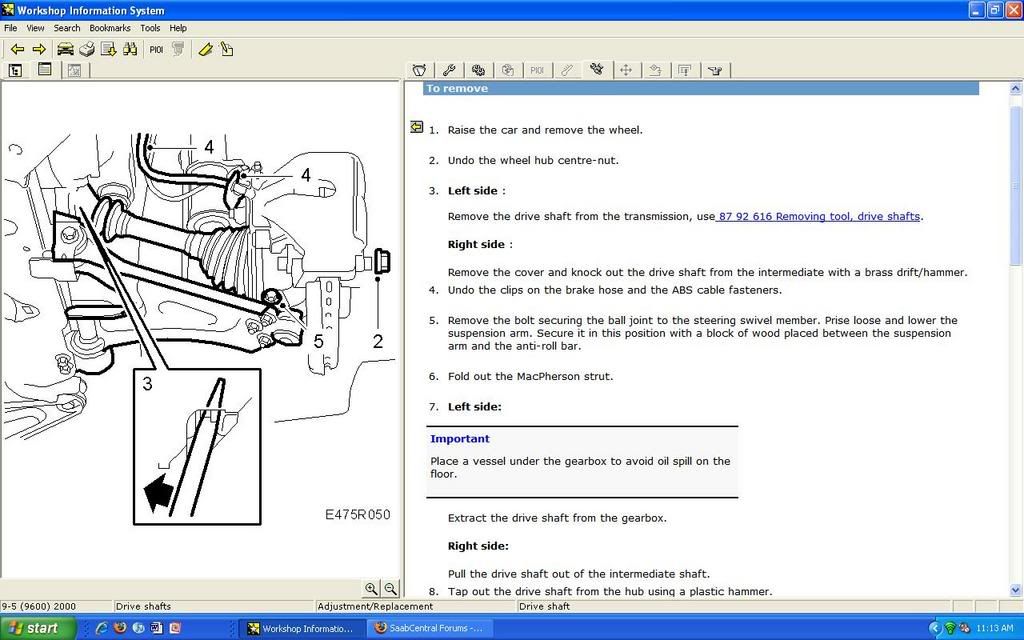Toggle the tree view panel icon
Image resolution: width=1024 pixels, height=640 pixels.
pyautogui.click(x=15, y=70)
